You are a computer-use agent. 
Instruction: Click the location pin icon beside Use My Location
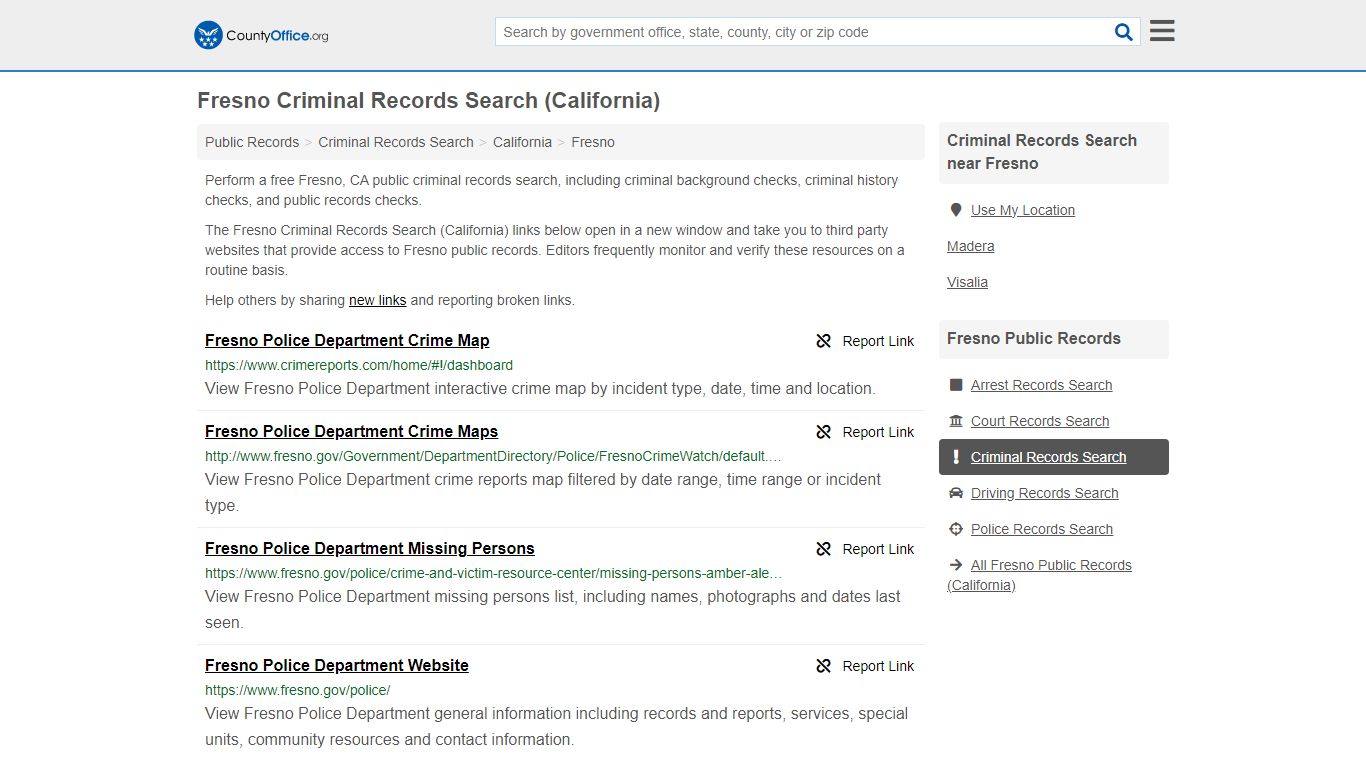[x=956, y=210]
